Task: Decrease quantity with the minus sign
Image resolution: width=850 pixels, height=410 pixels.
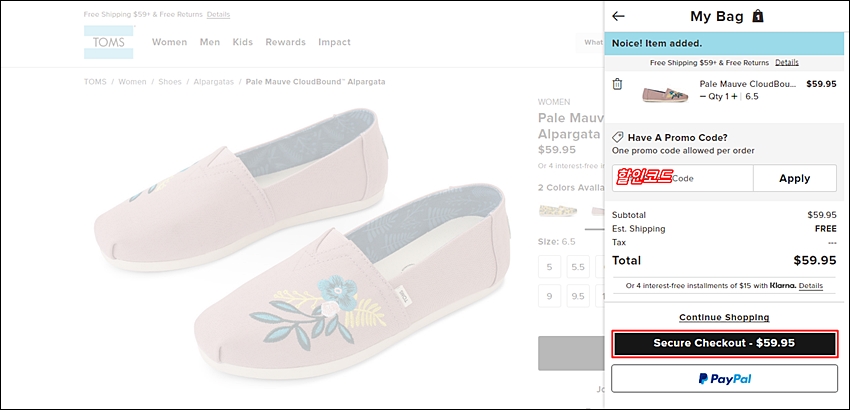Action: (x=703, y=97)
